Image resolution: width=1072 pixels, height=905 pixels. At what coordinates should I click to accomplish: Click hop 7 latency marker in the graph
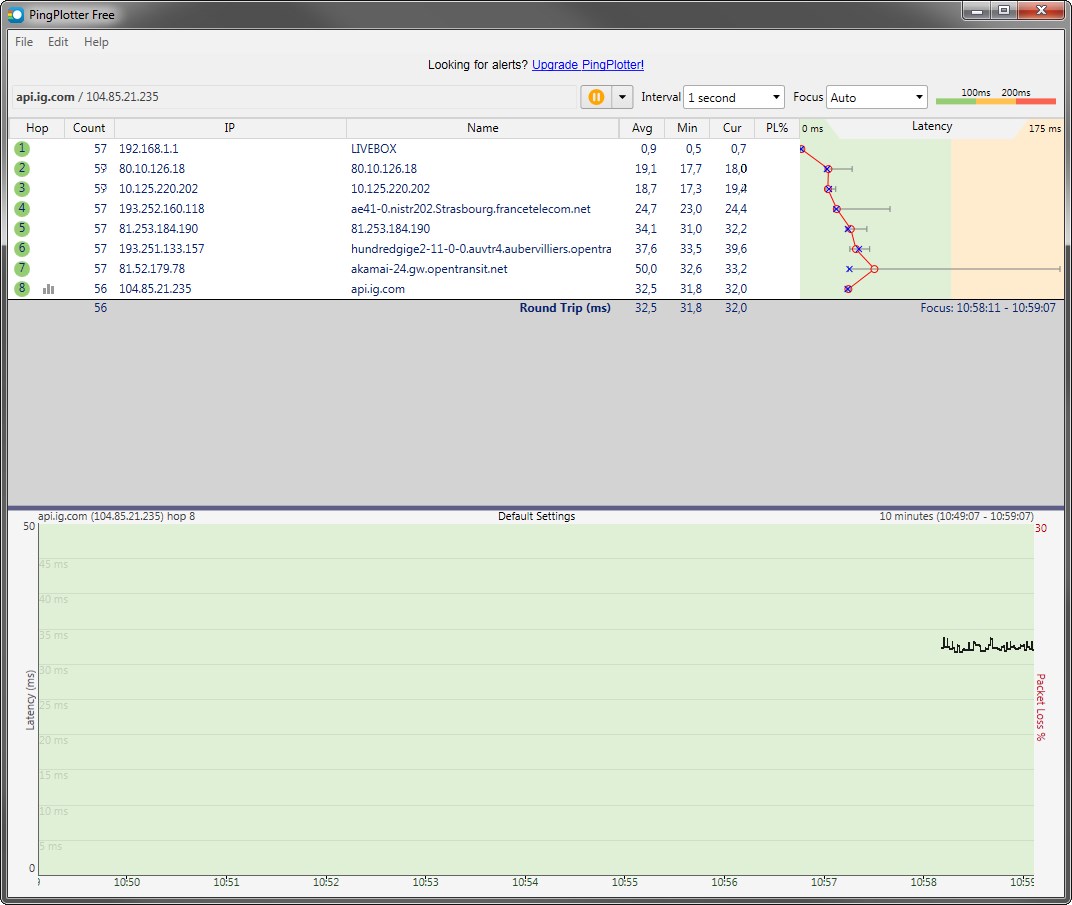coord(874,269)
